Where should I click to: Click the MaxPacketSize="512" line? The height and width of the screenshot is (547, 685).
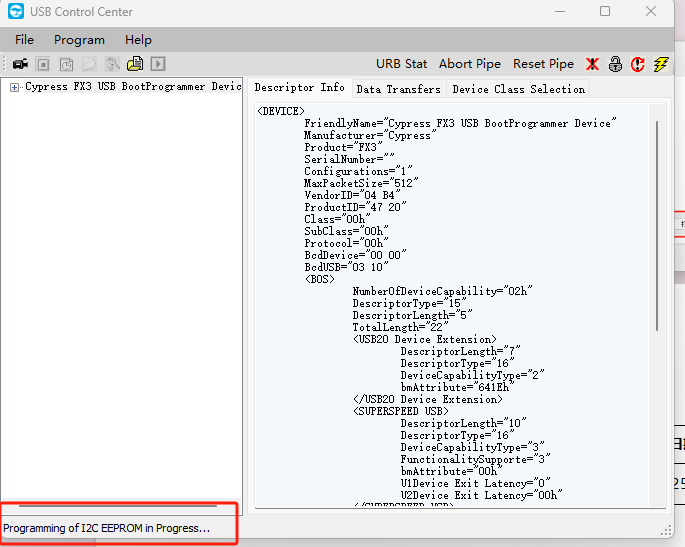click(x=361, y=183)
